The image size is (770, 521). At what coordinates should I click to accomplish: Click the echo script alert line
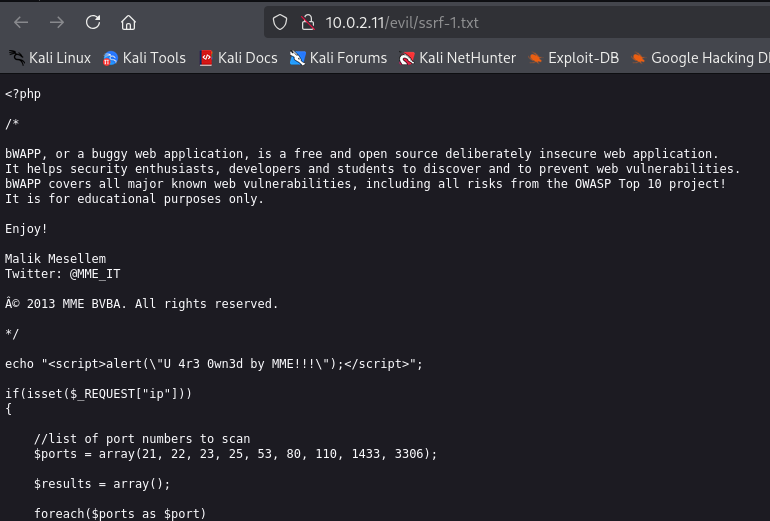click(214, 363)
